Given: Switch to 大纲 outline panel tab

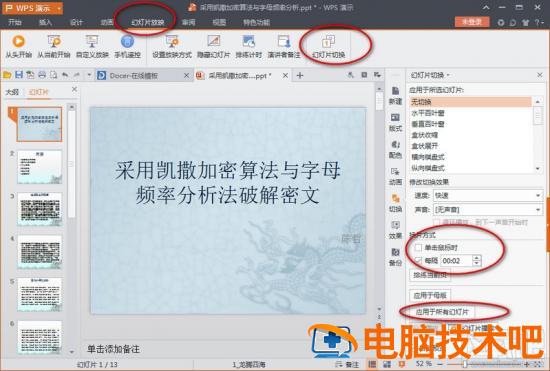Looking at the screenshot, I should 12,92.
